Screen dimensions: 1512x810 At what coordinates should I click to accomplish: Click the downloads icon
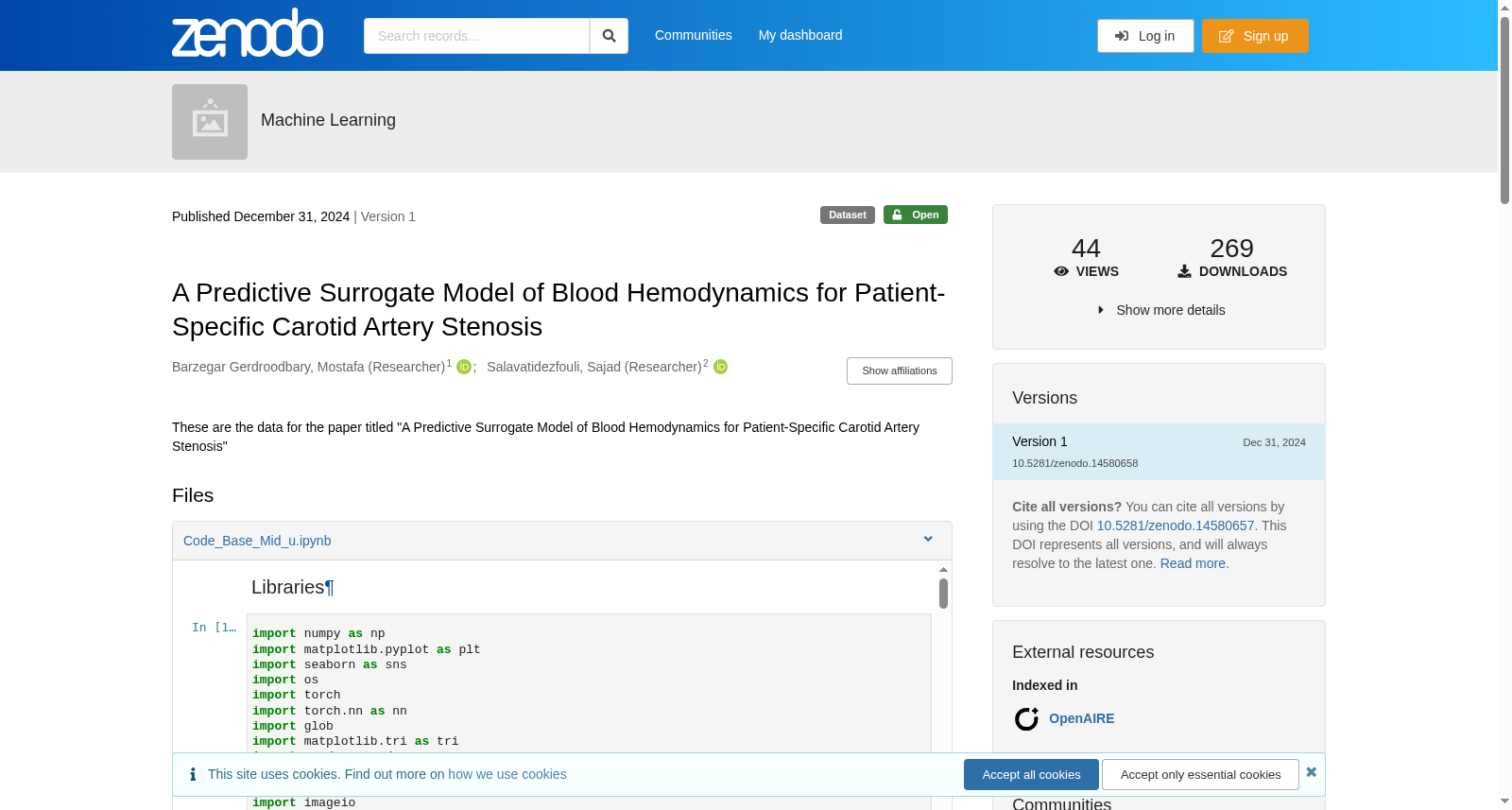1184,271
